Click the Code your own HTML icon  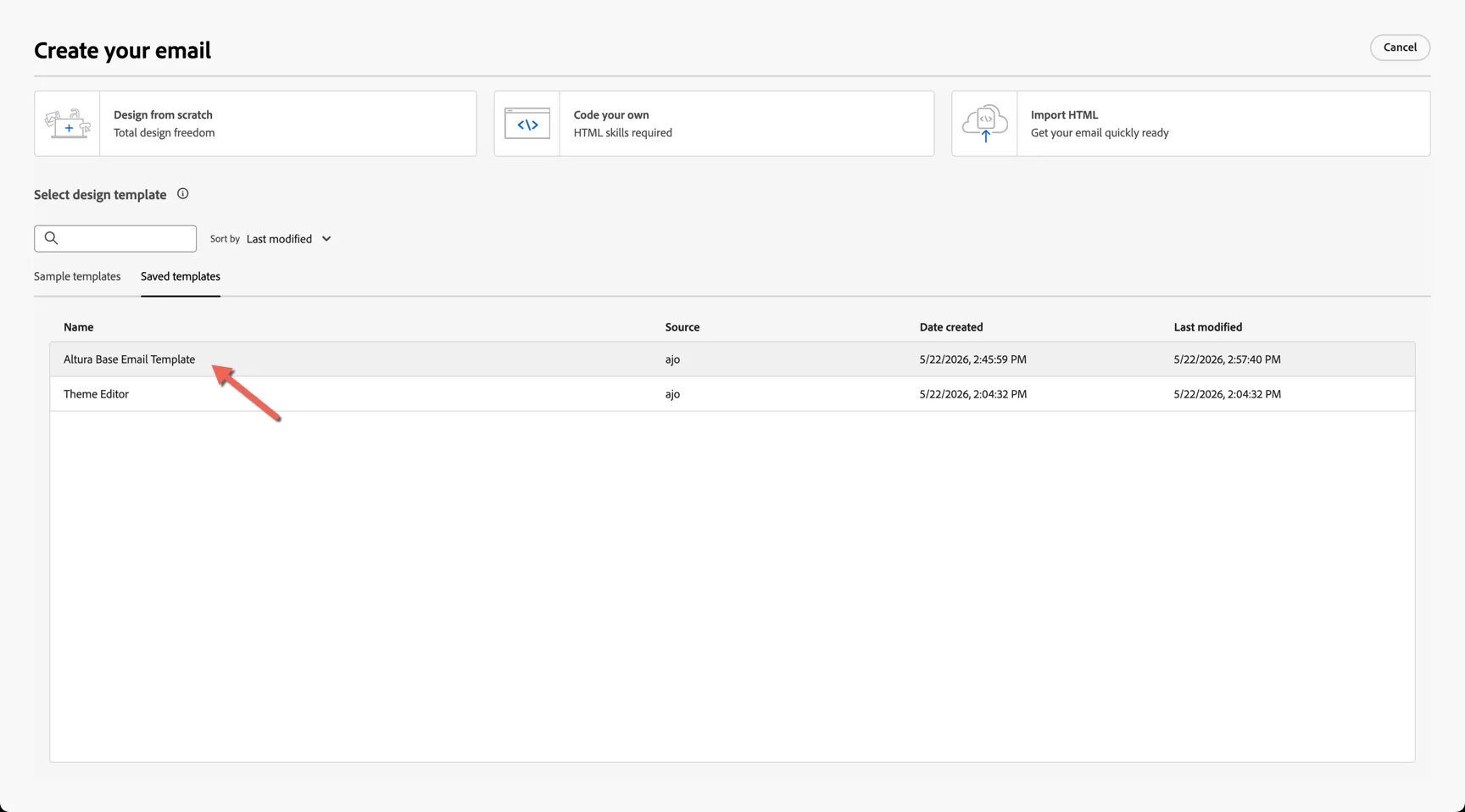[527, 124]
